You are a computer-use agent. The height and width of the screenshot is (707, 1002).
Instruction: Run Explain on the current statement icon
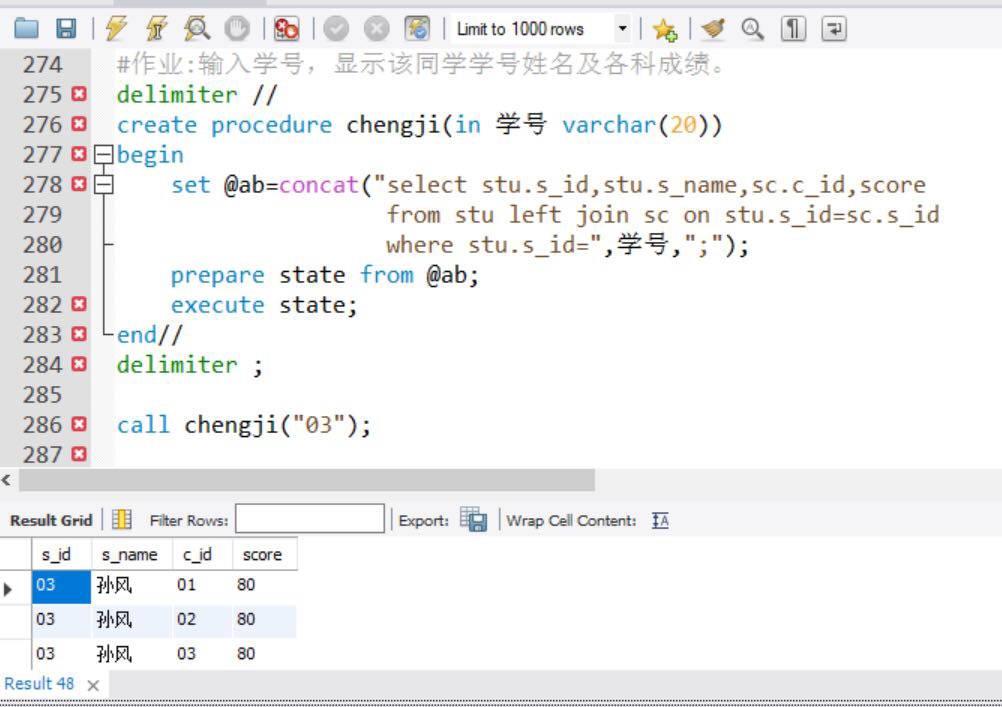197,29
